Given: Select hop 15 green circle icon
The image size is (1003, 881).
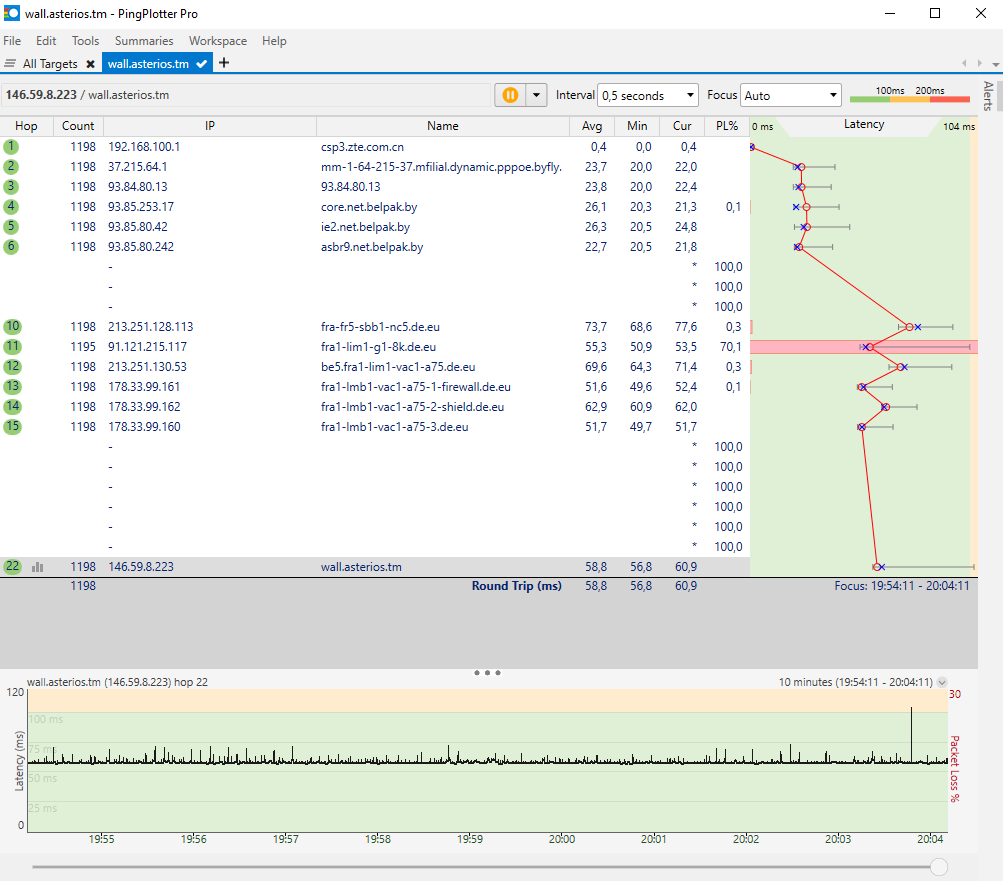Looking at the screenshot, I should pos(12,426).
